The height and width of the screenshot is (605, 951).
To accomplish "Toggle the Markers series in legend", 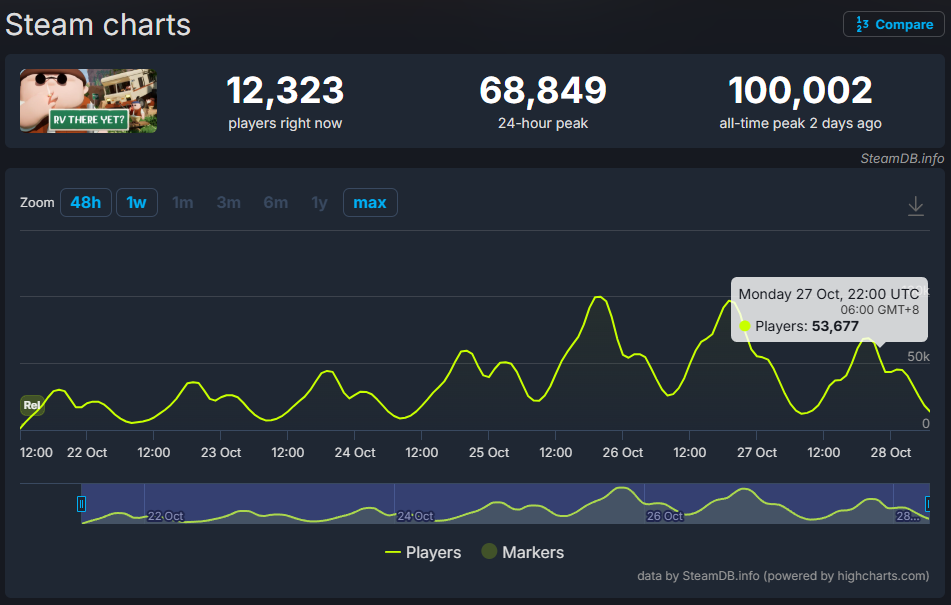I will click(x=523, y=552).
